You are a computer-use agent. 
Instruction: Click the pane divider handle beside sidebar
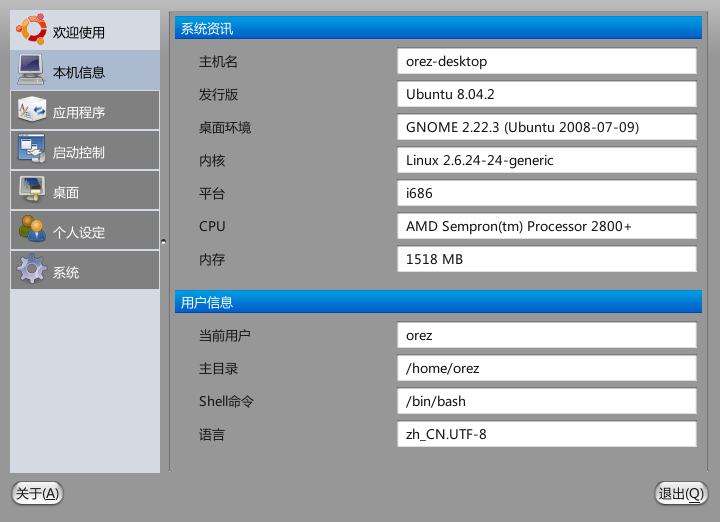(x=163, y=241)
